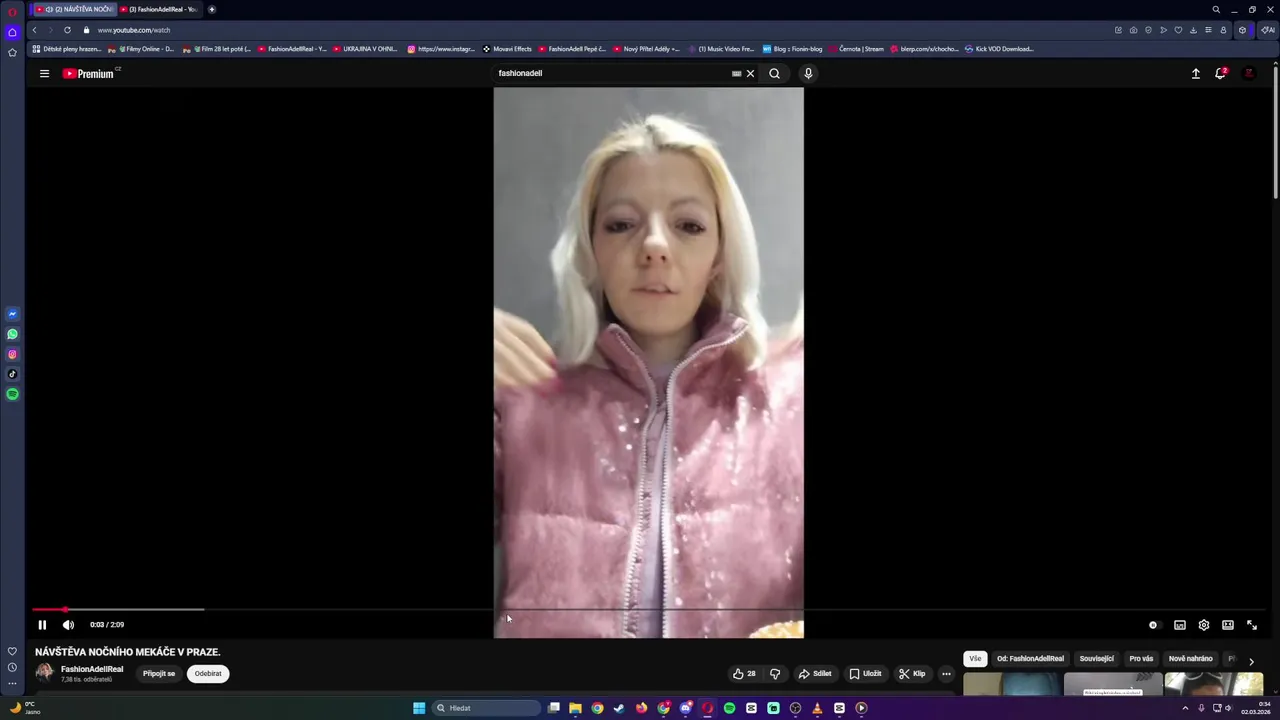The image size is (1280, 720).
Task: Expand hidden system tray icons
Action: (x=1186, y=708)
